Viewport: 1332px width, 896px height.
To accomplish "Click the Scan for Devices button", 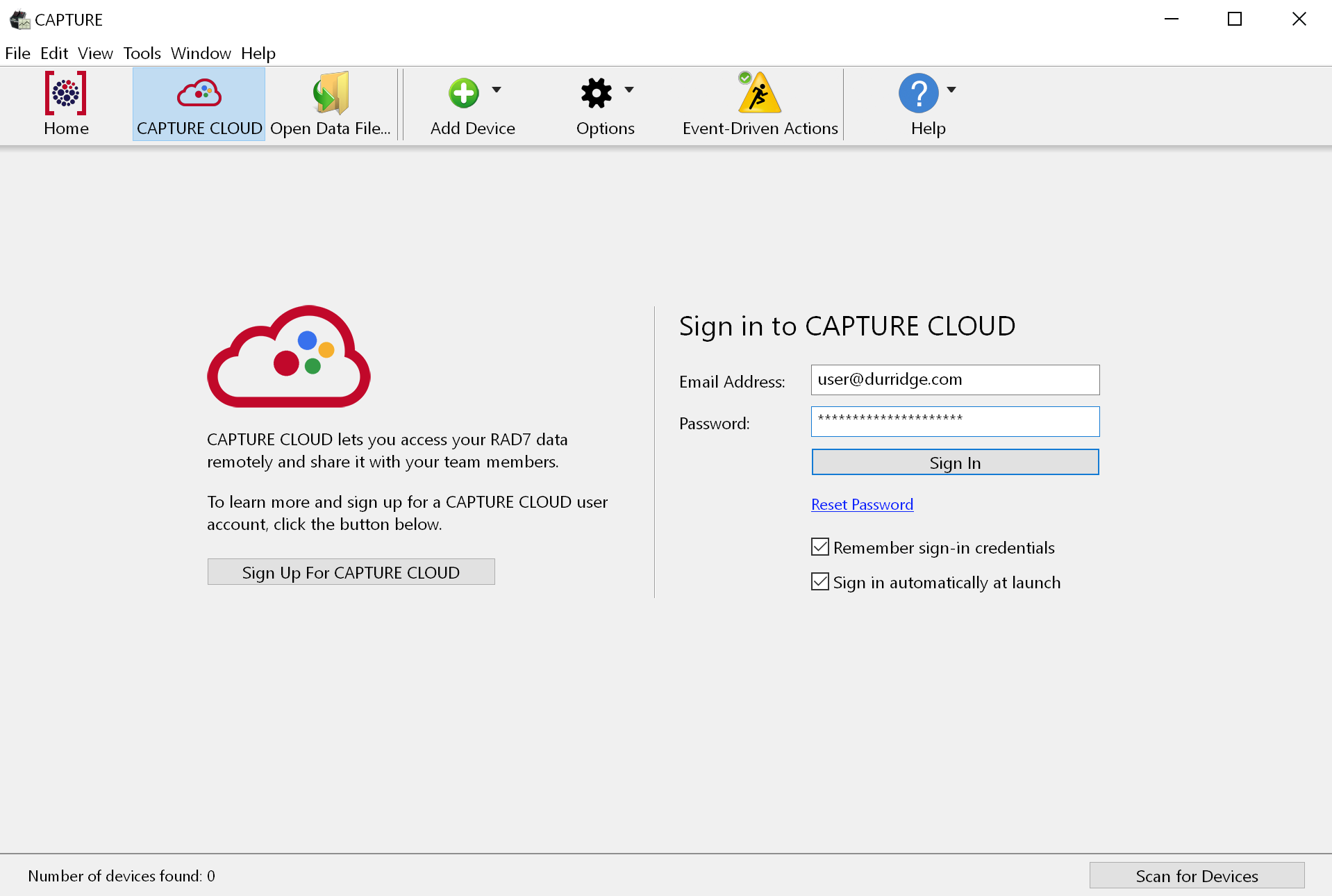I will 1197,876.
